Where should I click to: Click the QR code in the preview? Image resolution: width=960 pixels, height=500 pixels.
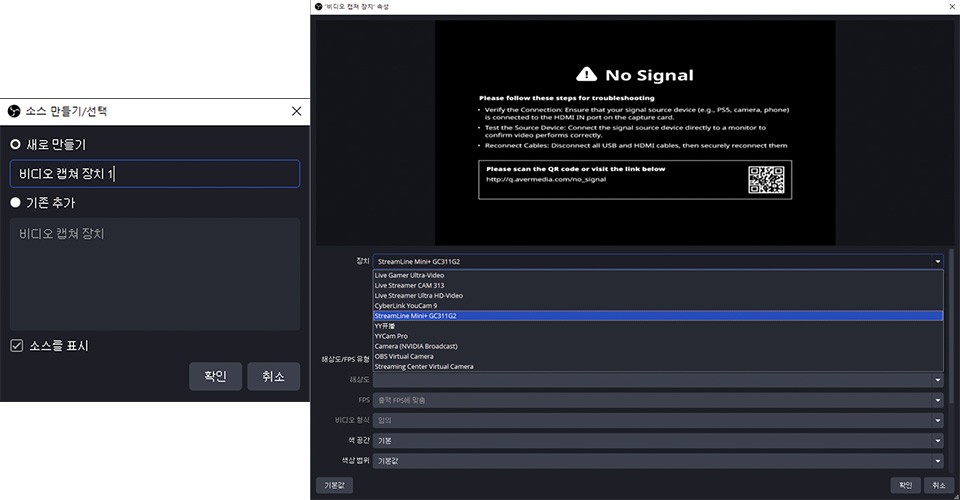pyautogui.click(x=766, y=180)
